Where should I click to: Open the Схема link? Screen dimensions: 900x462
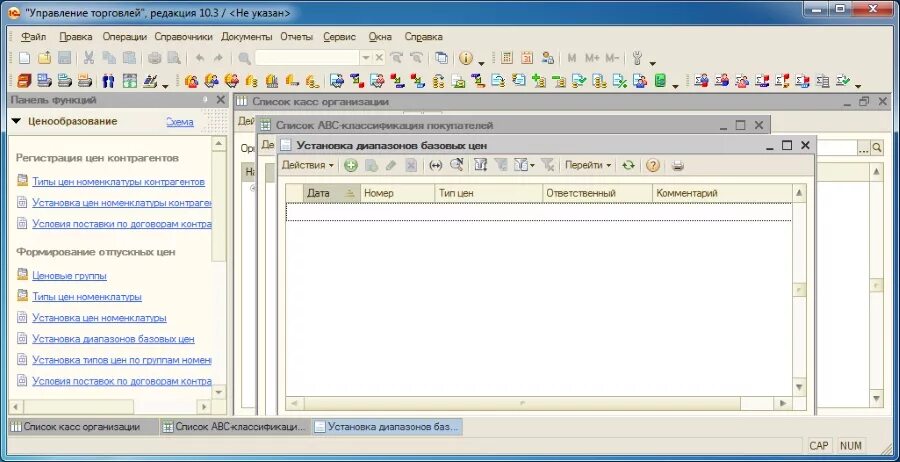[180, 122]
